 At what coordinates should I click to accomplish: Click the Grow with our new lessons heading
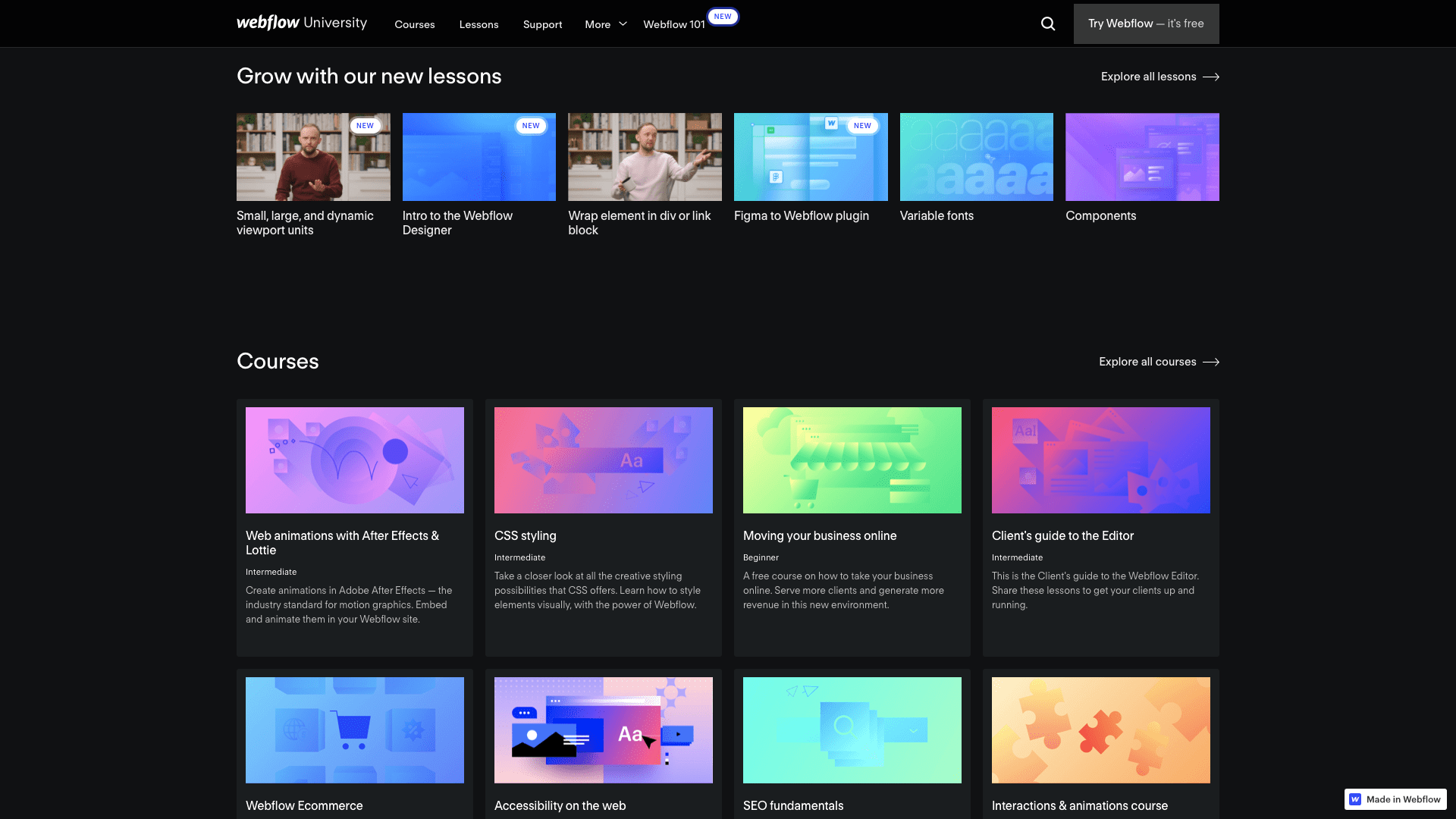(x=369, y=76)
